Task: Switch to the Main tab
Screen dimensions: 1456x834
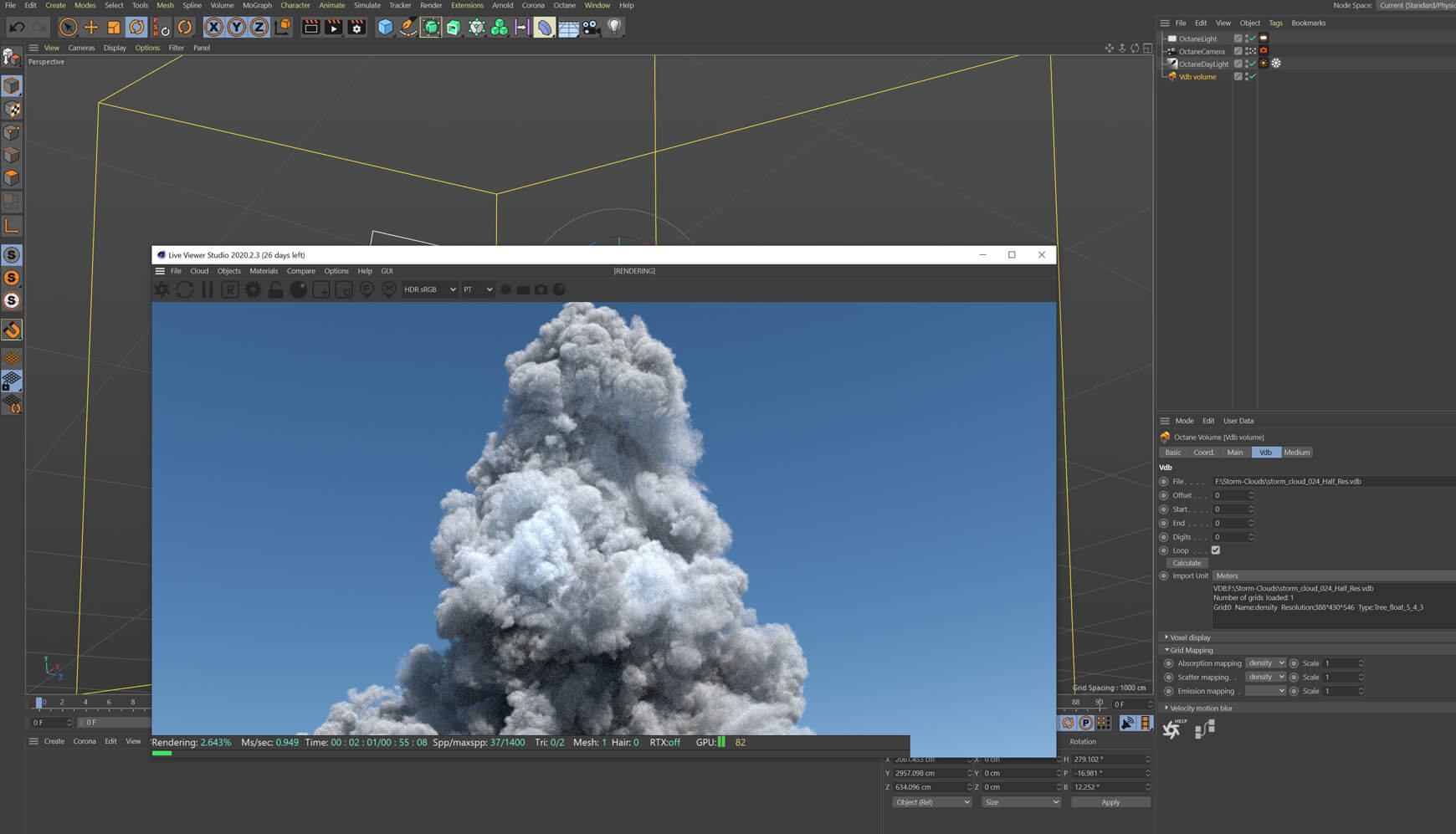Action: pyautogui.click(x=1235, y=453)
